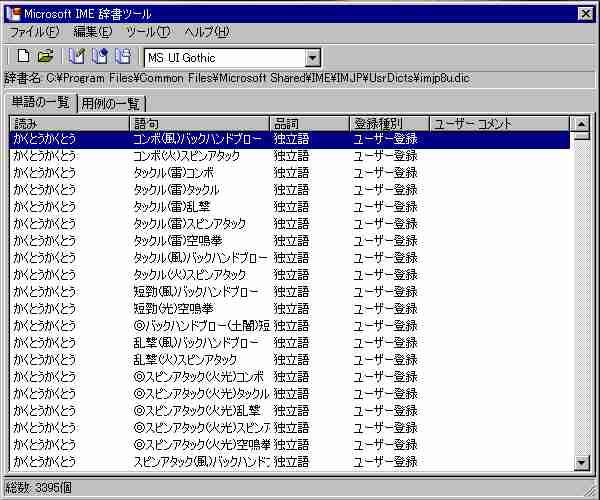600x500 pixels.
Task: Select the entry タックル(風)バックハンドブロー
Action: (x=290, y=258)
